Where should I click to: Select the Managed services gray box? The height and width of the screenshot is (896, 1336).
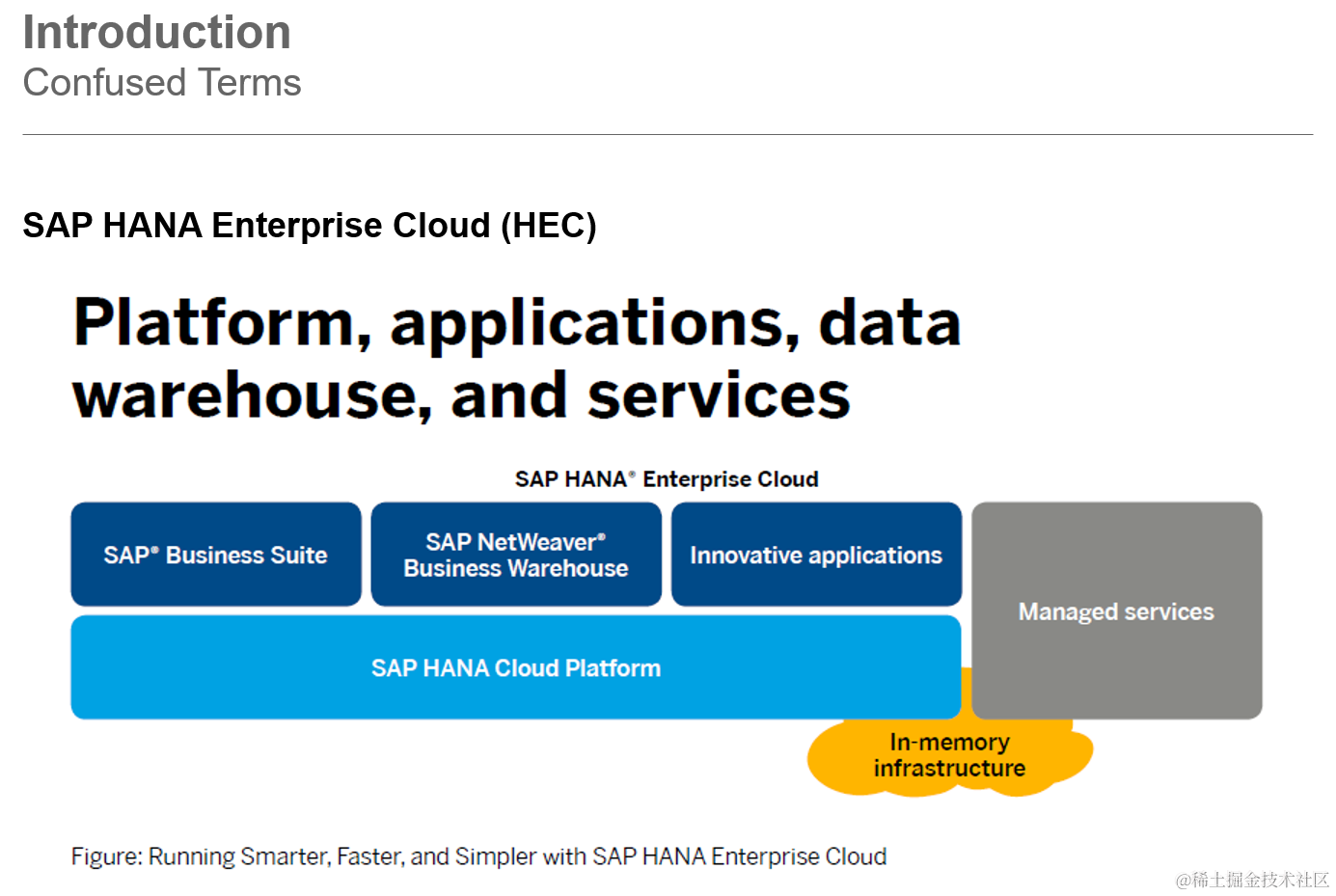tap(1117, 611)
